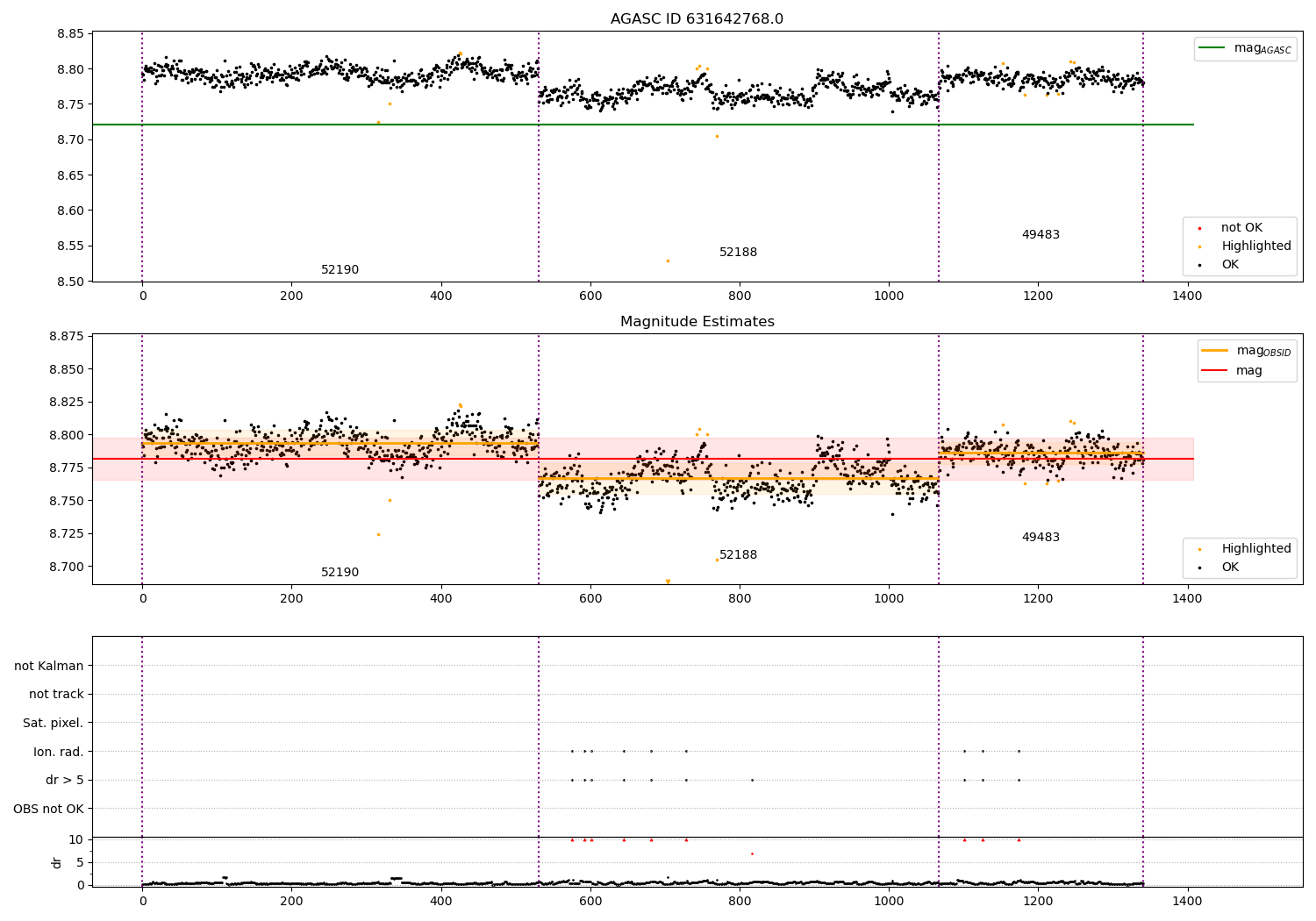The width and height of the screenshot is (1316, 921).
Task: Click the 5 tick on the dr axis
Action: [x=81, y=862]
